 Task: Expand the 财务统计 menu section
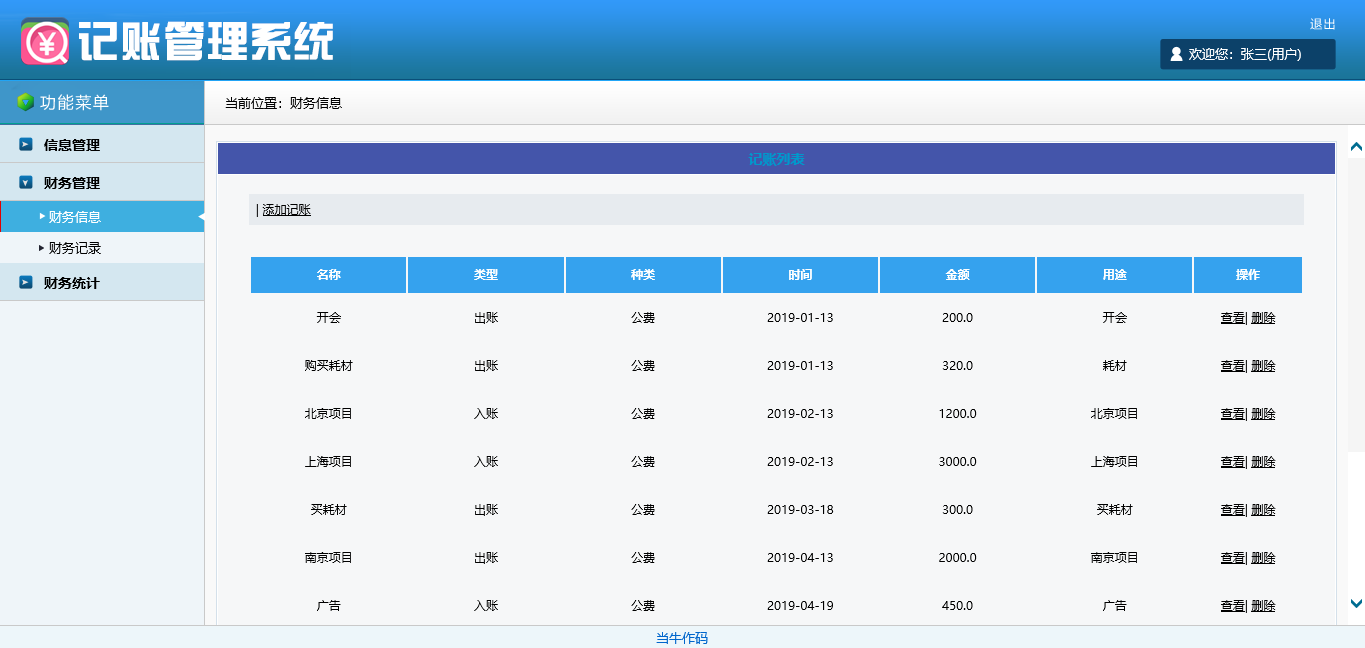coord(102,283)
